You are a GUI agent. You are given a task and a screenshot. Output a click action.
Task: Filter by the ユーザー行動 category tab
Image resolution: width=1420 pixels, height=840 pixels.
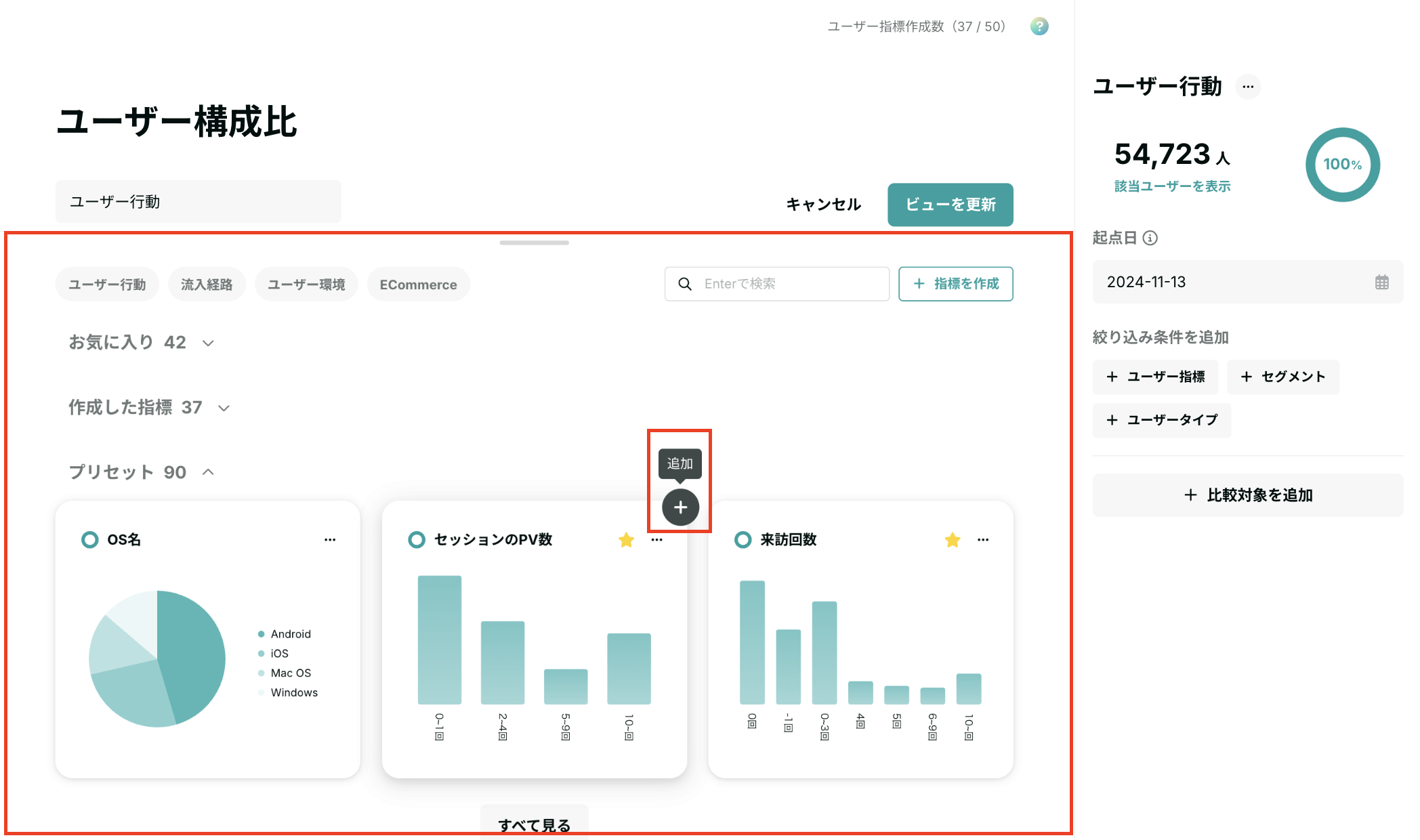click(107, 285)
